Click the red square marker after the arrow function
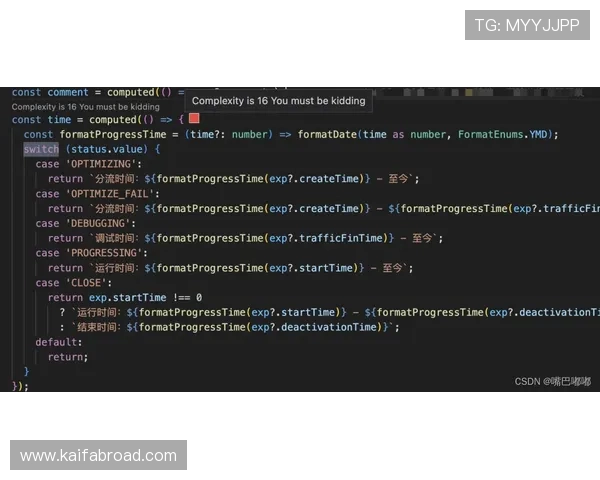This screenshot has width=600, height=480. pos(194,119)
